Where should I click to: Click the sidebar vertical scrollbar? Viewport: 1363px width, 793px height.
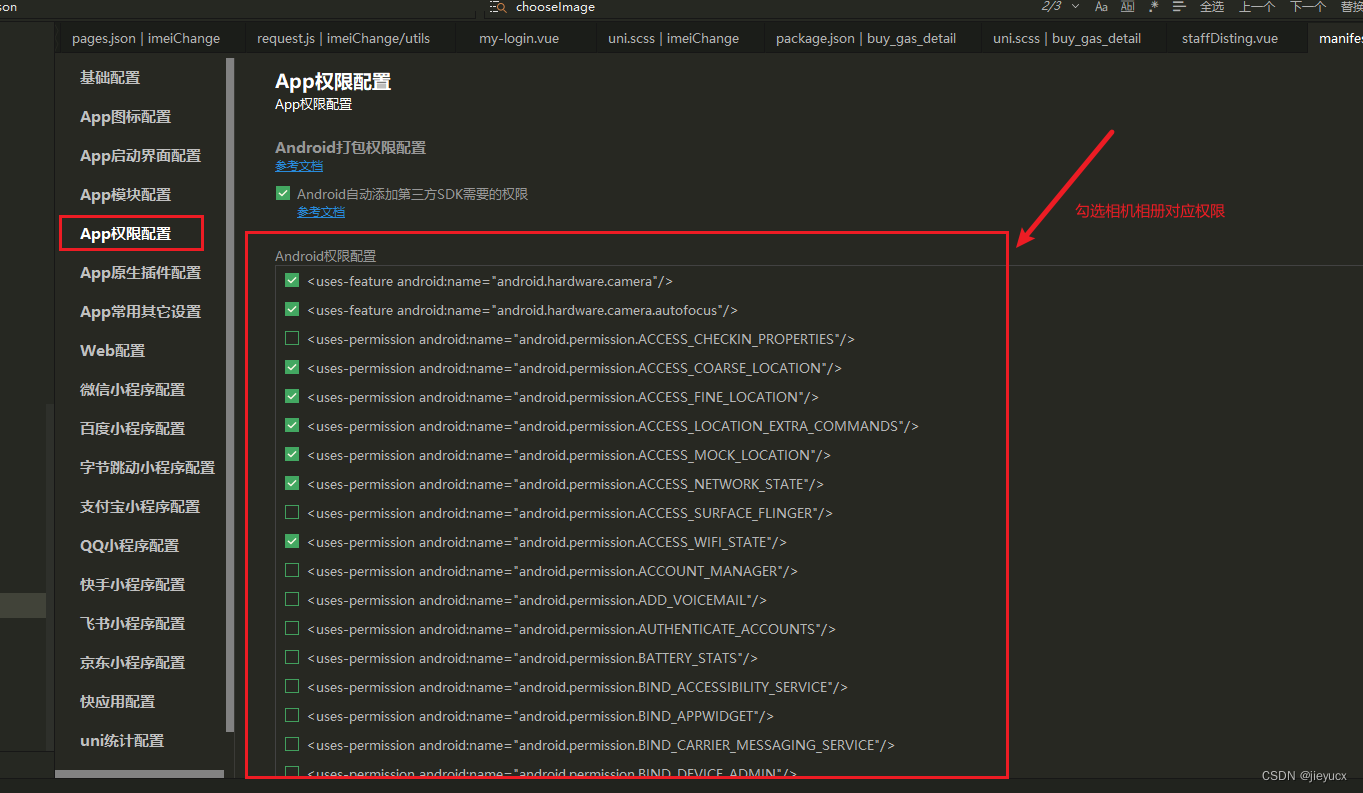(230, 395)
